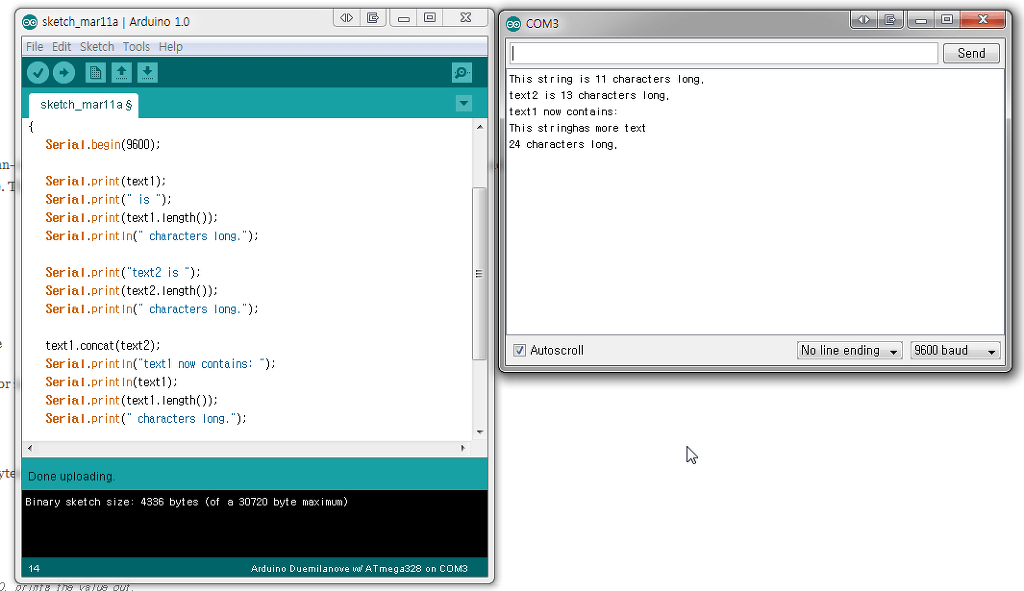Click the Send button in COM3
The height and width of the screenshot is (591, 1024).
(x=971, y=54)
